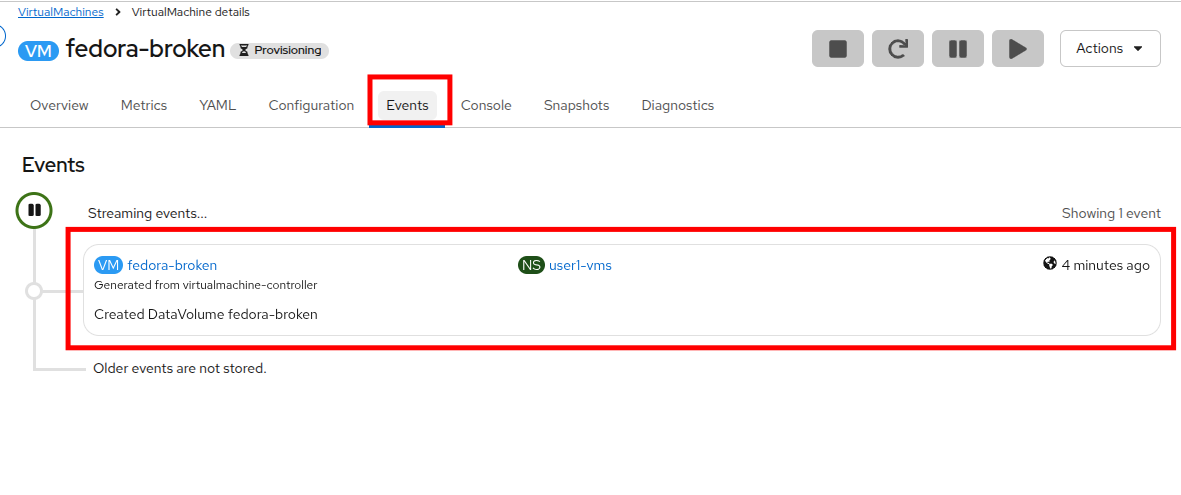The width and height of the screenshot is (1181, 495).
Task: Click the Stop VM square icon
Action: click(838, 49)
